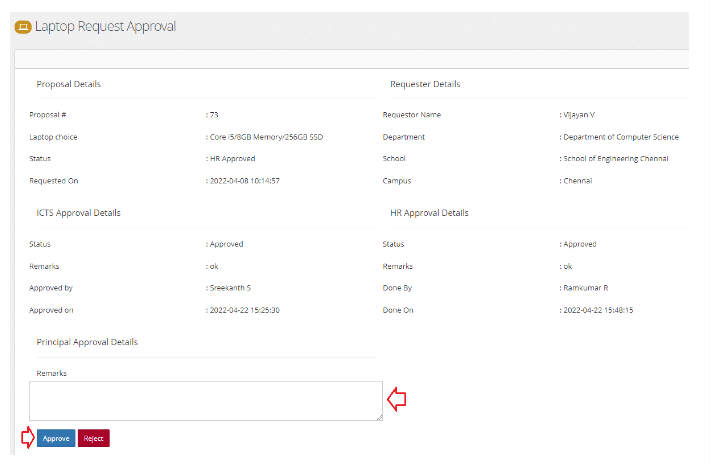Image resolution: width=711 pixels, height=464 pixels.
Task: Click the Remarks textarea resize handle
Action: coord(378,416)
